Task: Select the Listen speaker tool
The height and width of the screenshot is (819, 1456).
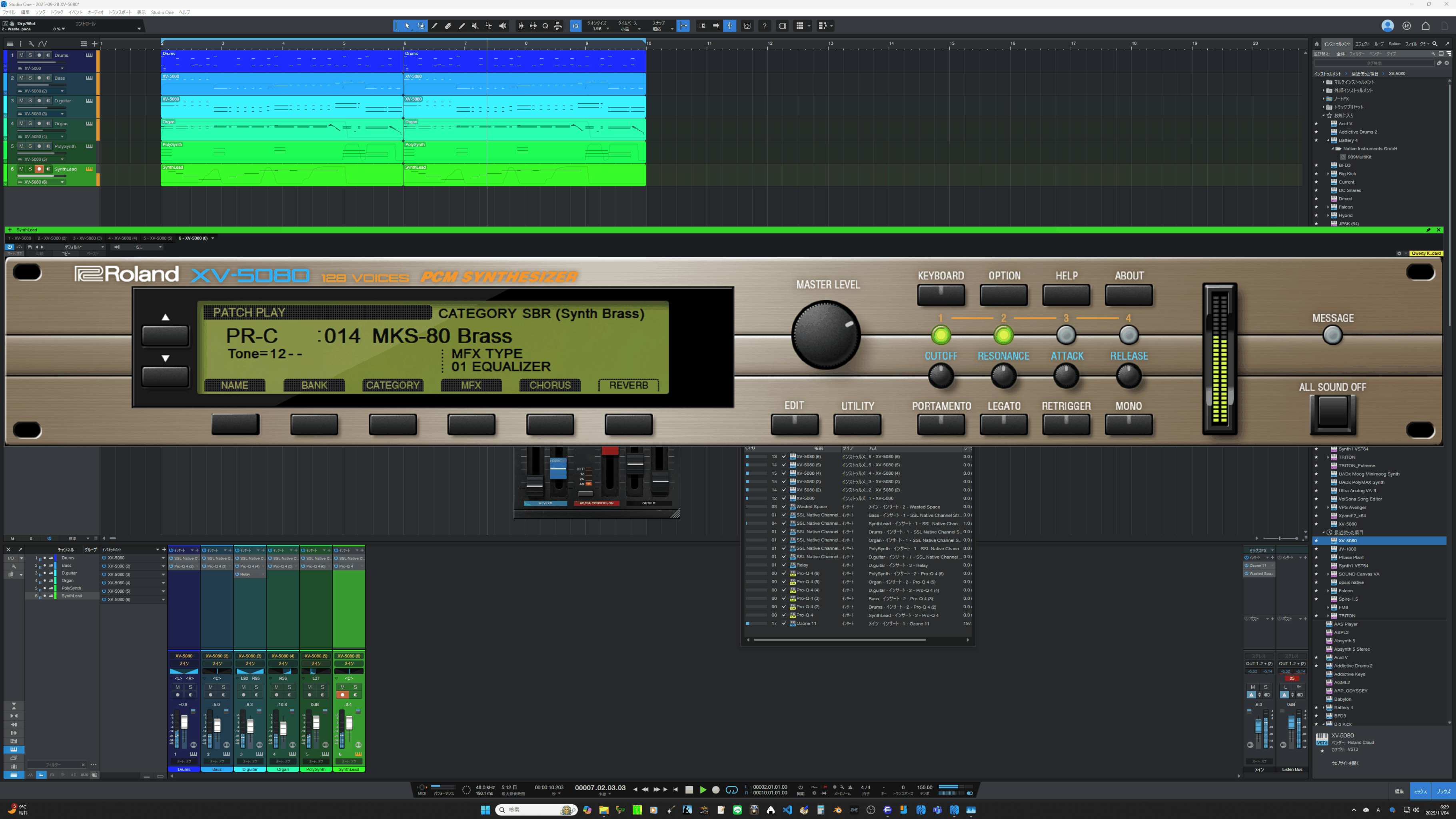Action: 503,26
